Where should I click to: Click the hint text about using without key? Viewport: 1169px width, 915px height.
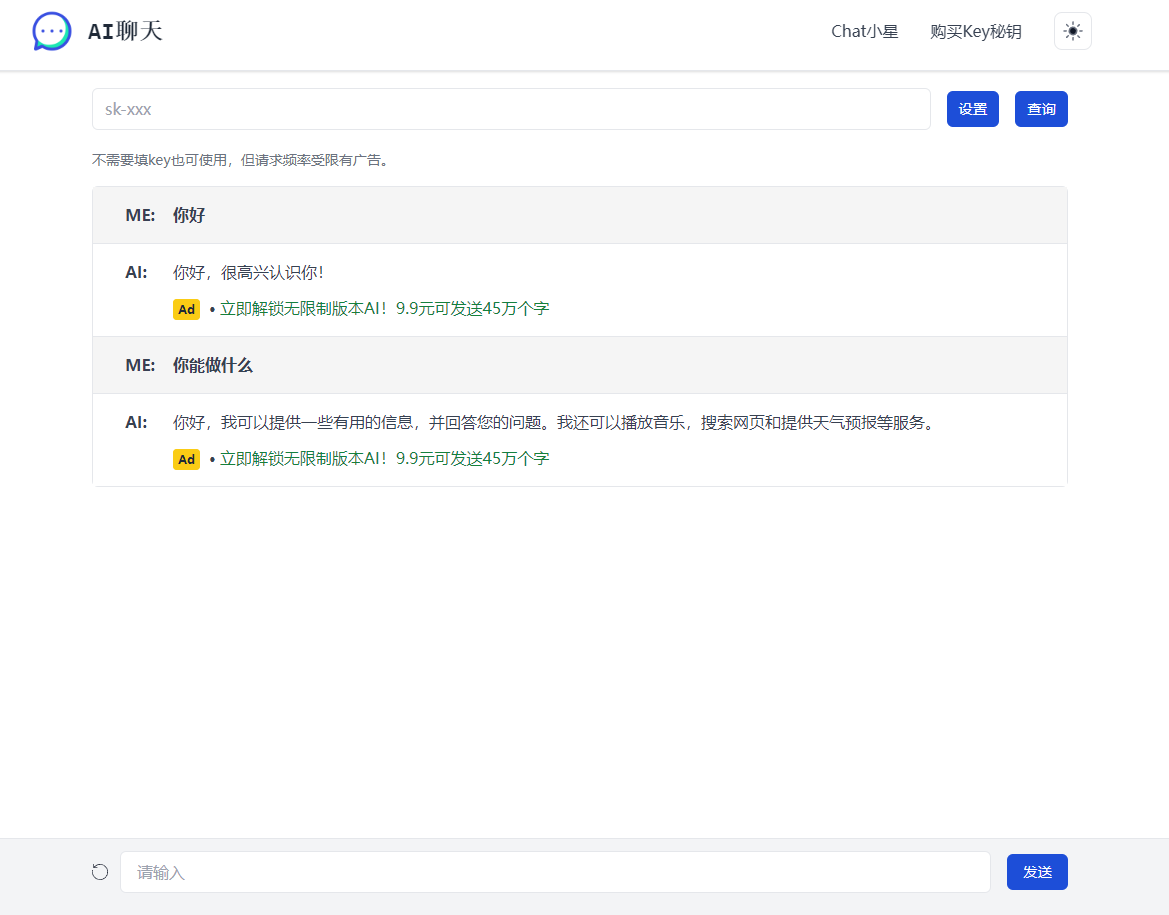[x=240, y=160]
